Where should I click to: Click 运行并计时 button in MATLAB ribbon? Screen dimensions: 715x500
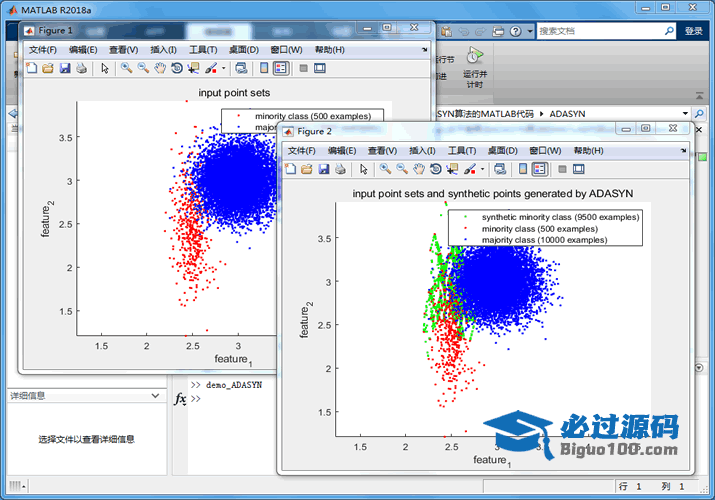coord(475,68)
